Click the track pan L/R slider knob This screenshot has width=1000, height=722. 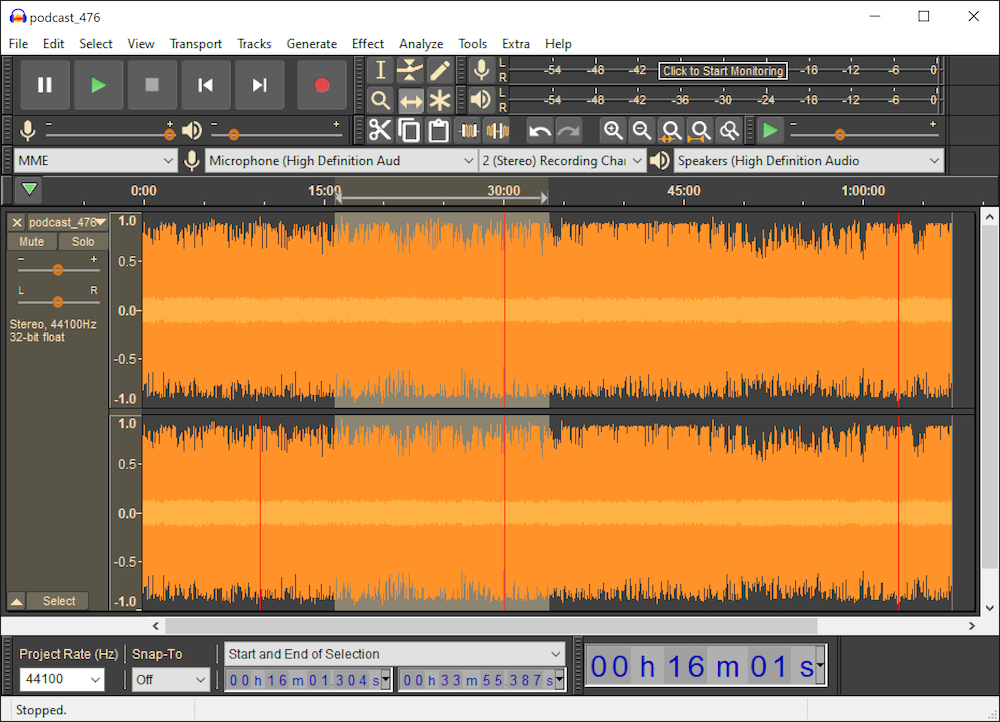coord(58,302)
